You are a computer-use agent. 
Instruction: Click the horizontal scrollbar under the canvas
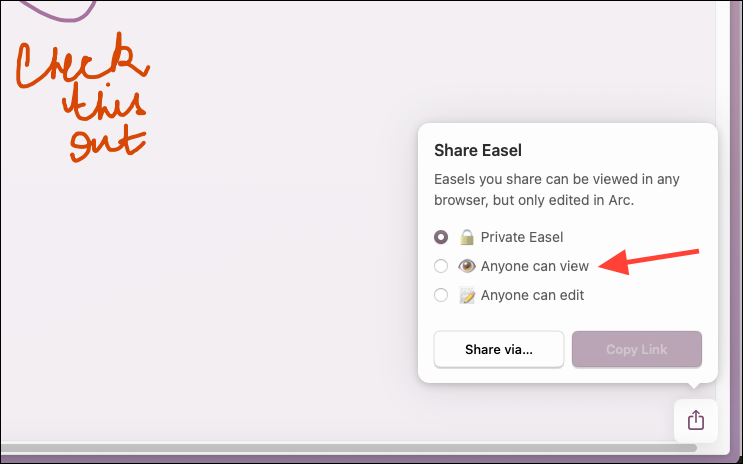tap(348, 448)
